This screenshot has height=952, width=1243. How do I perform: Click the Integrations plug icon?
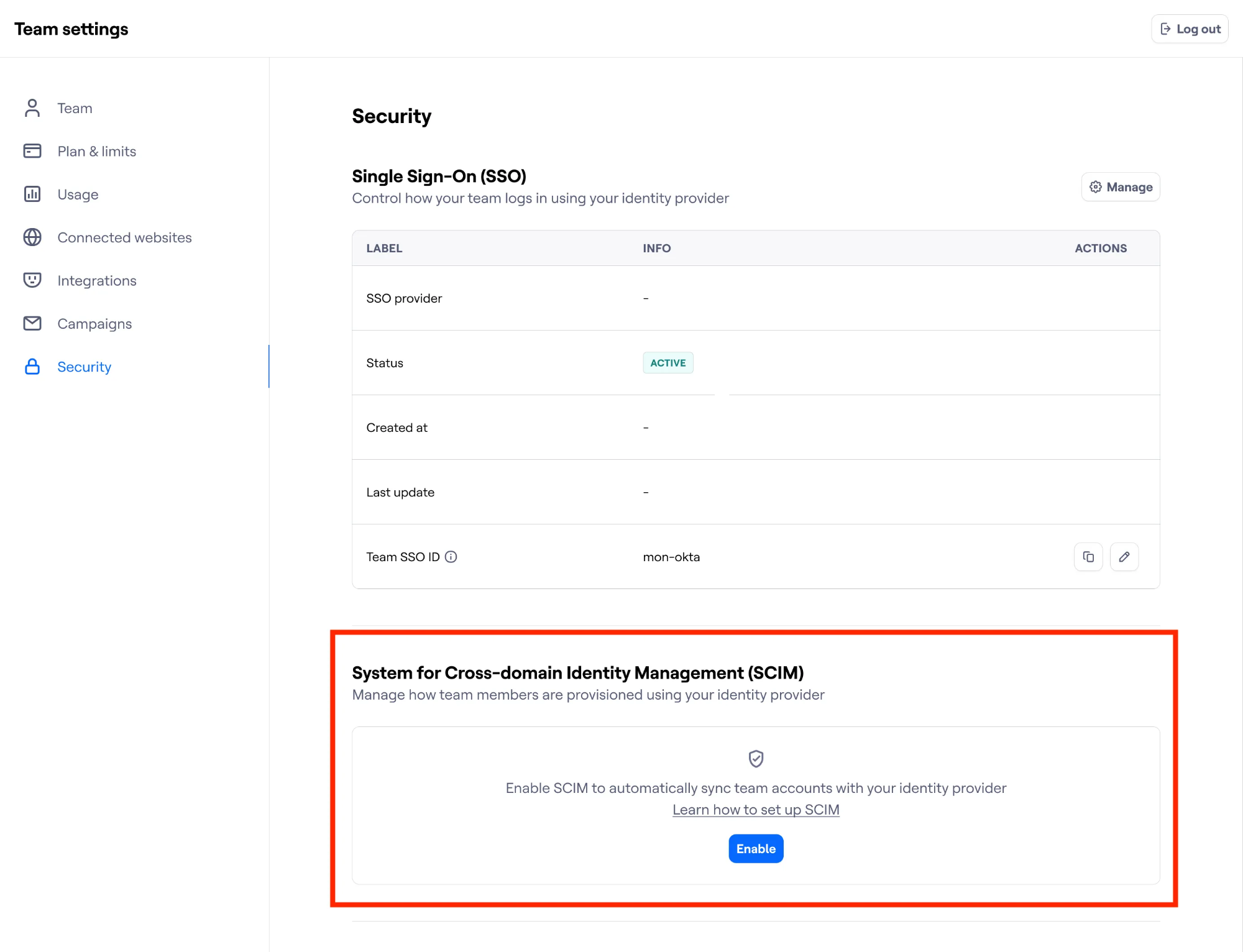click(32, 280)
